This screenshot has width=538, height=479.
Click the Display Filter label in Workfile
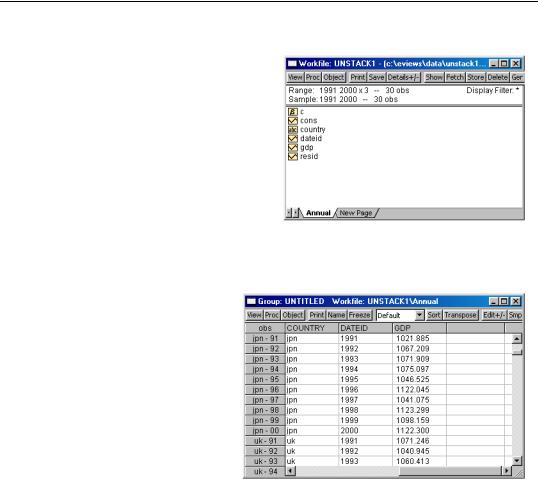(492, 91)
